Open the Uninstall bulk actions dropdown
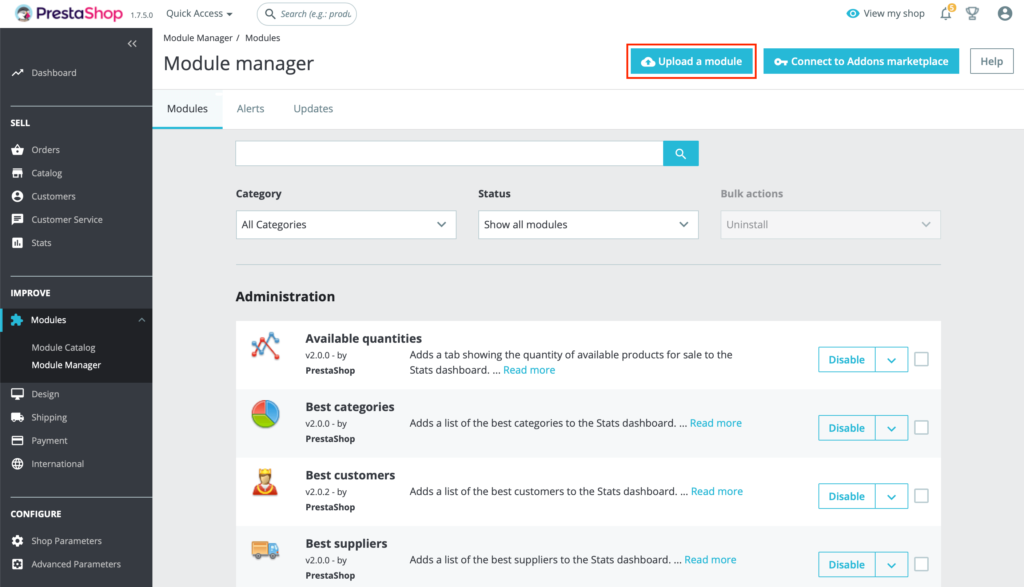1024x587 pixels. [831, 225]
